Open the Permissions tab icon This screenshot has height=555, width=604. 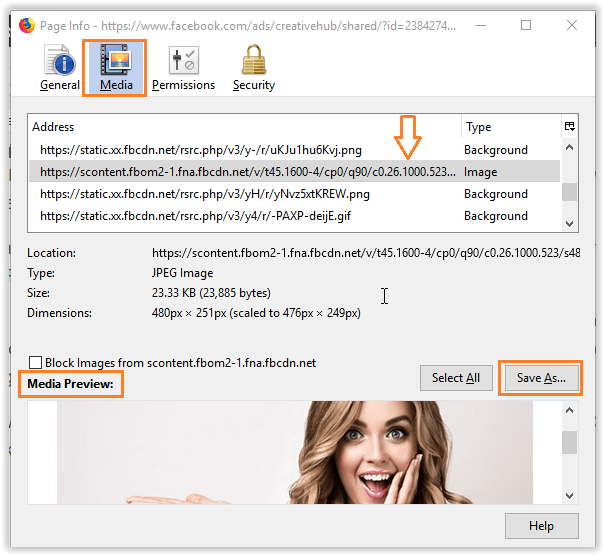point(183,60)
